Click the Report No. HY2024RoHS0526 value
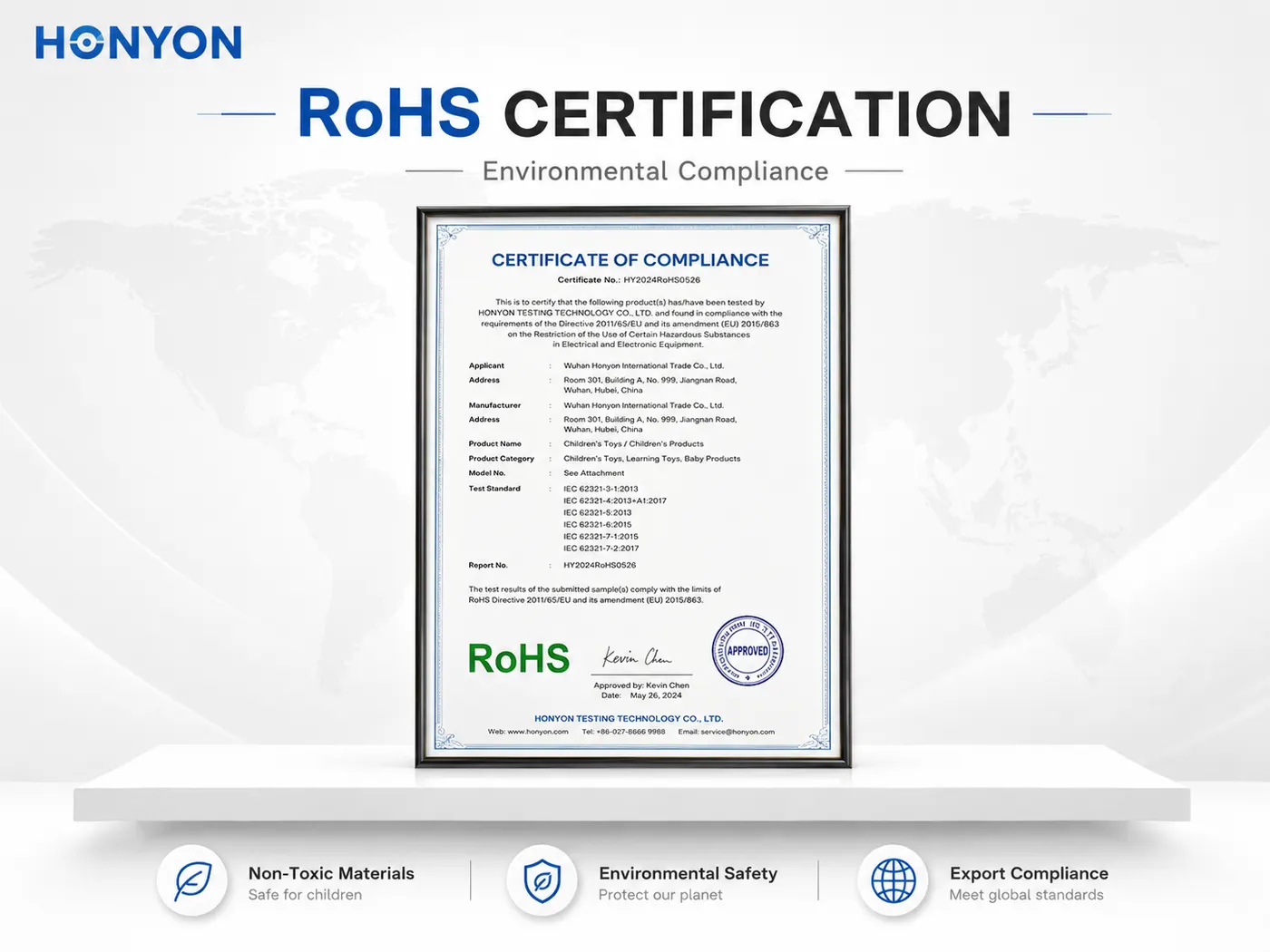1270x952 pixels. pos(600,565)
